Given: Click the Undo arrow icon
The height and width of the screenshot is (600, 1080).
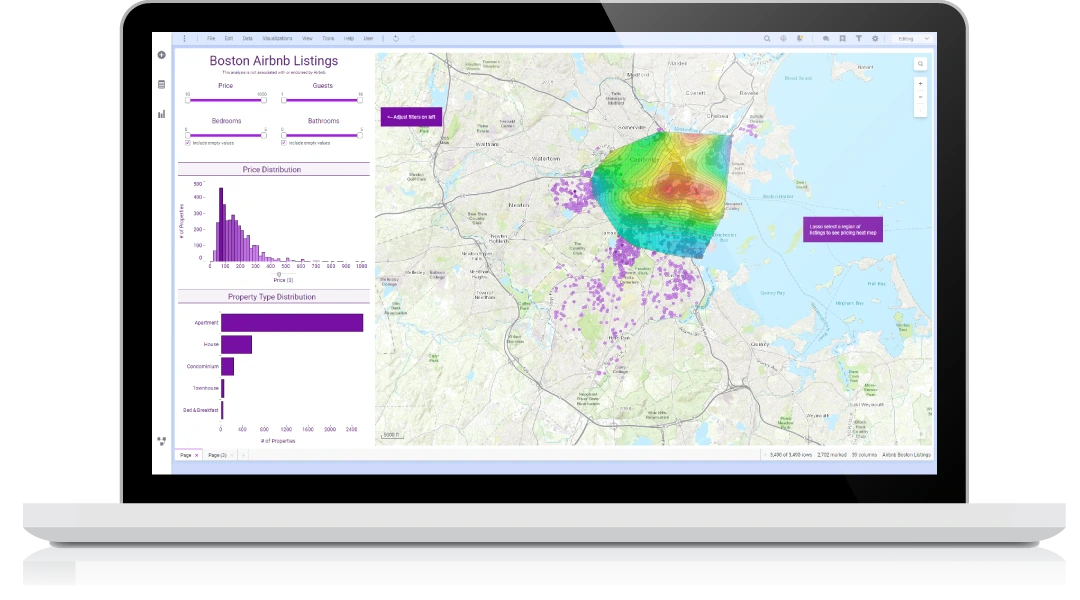Looking at the screenshot, I should coord(396,39).
